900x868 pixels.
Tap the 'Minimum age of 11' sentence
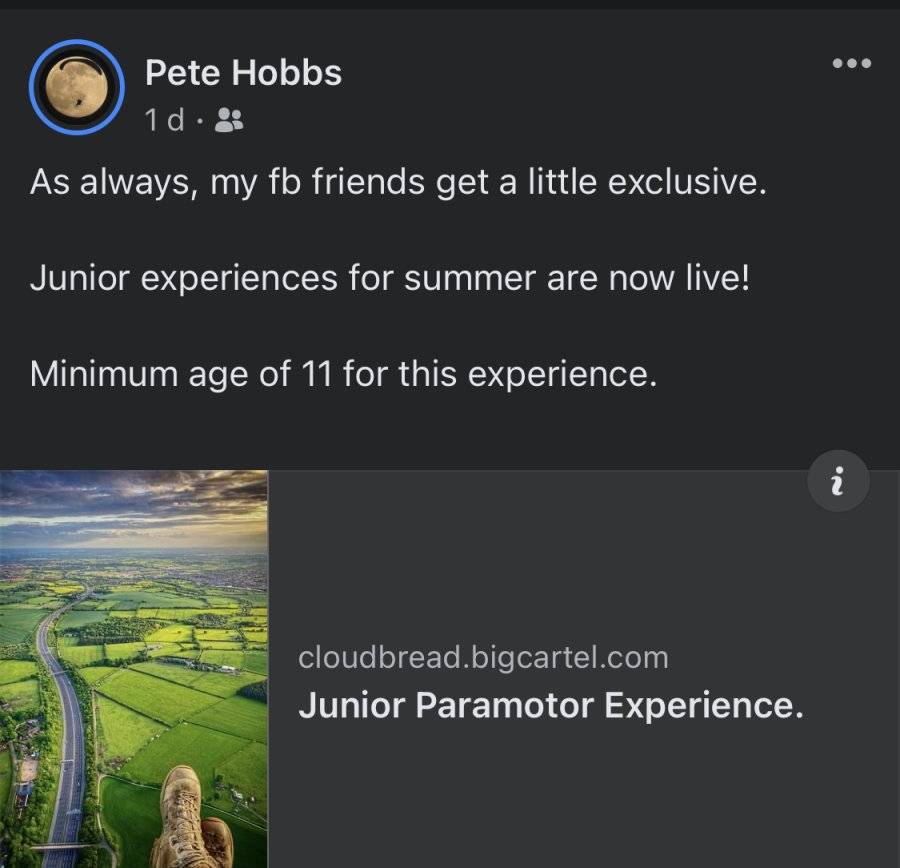(343, 374)
